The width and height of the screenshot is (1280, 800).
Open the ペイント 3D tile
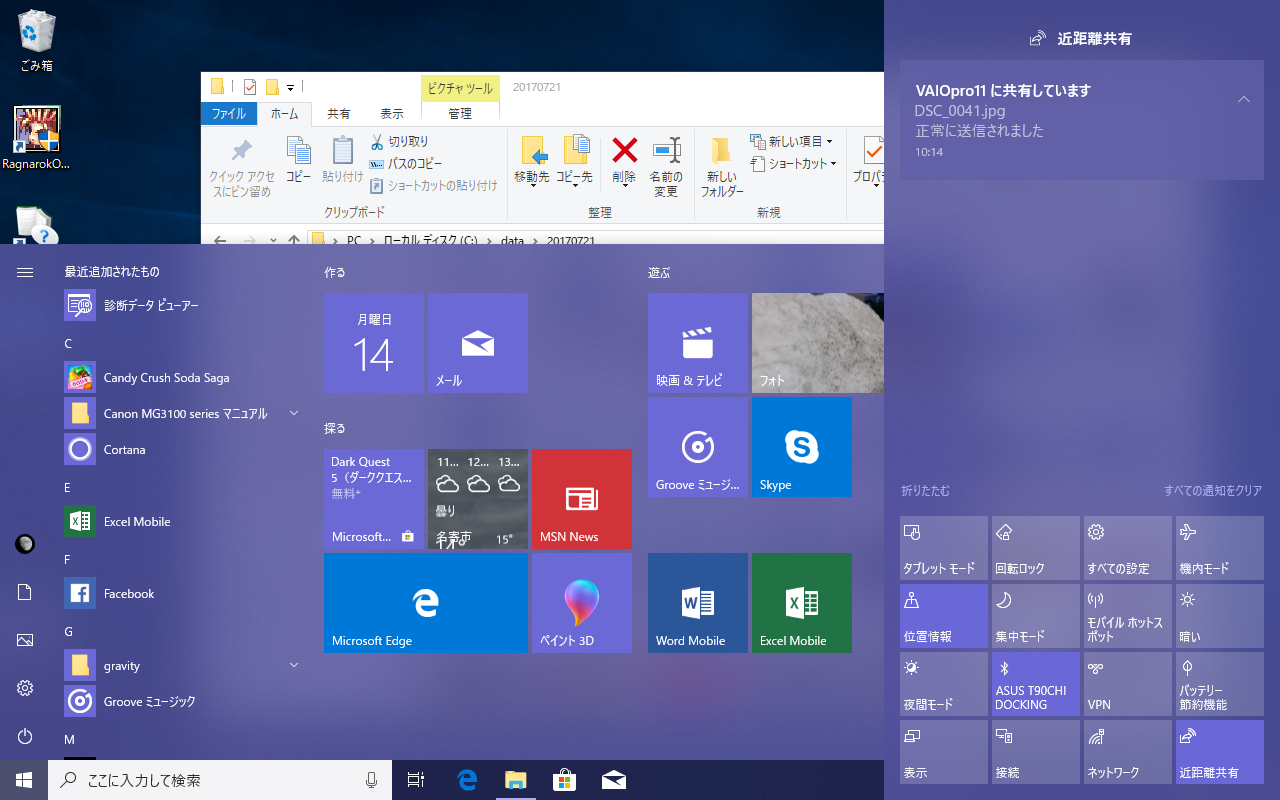point(582,603)
